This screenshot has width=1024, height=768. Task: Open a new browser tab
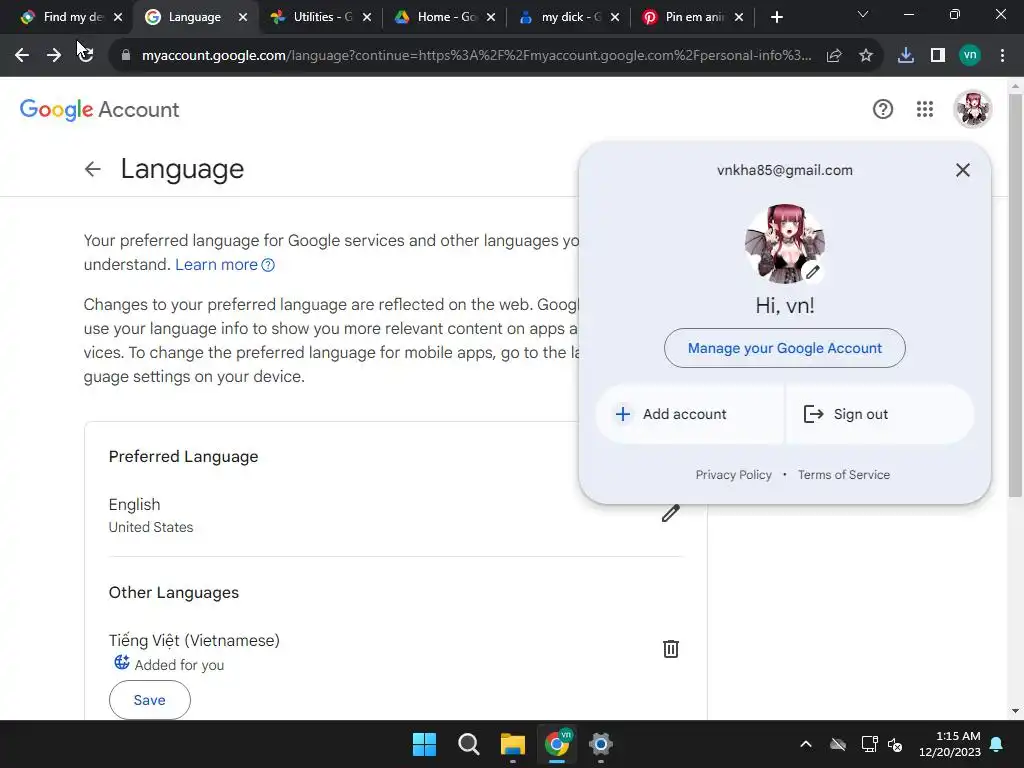[776, 17]
